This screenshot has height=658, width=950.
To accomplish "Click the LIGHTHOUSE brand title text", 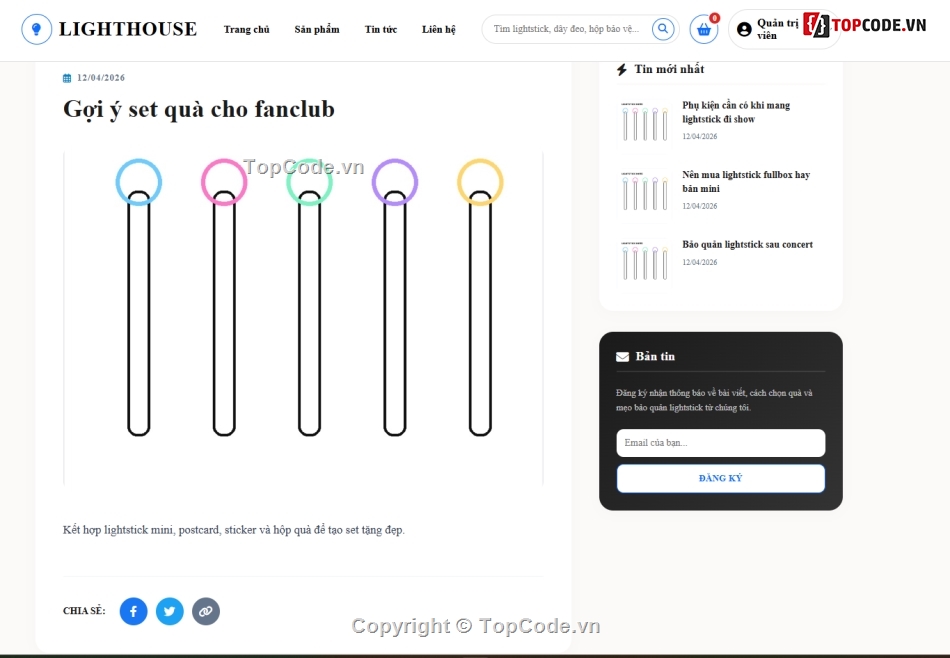I will (x=128, y=29).
